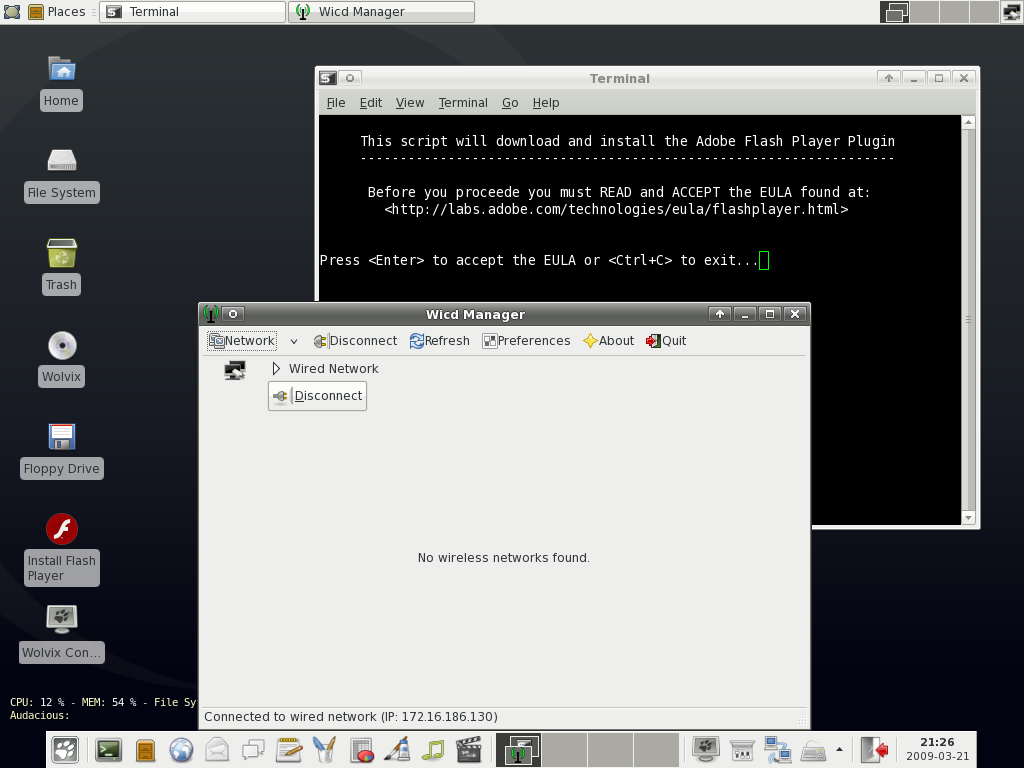Viewport: 1024px width, 768px height.
Task: Open the Help menu in Terminal
Action: 546,103
